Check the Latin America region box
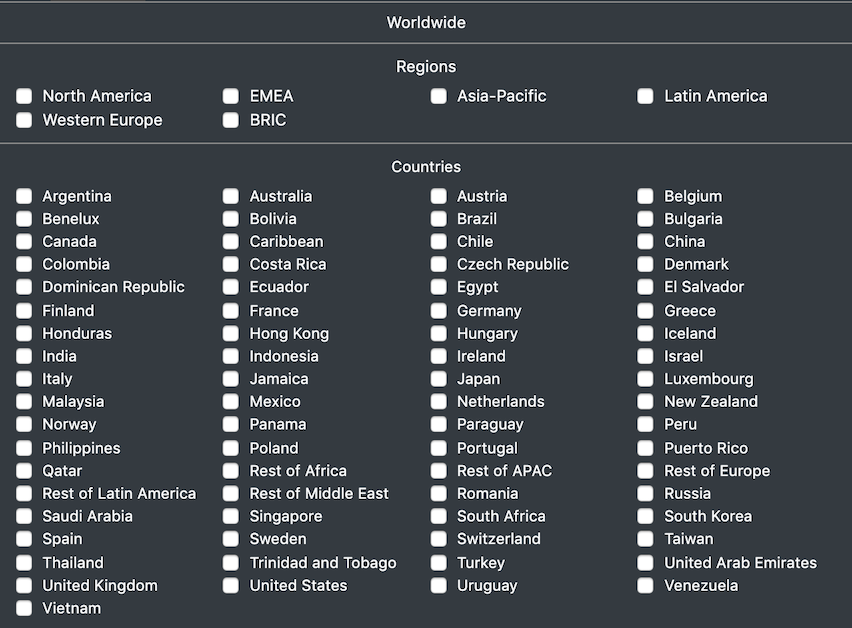The width and height of the screenshot is (852, 628). [x=646, y=96]
